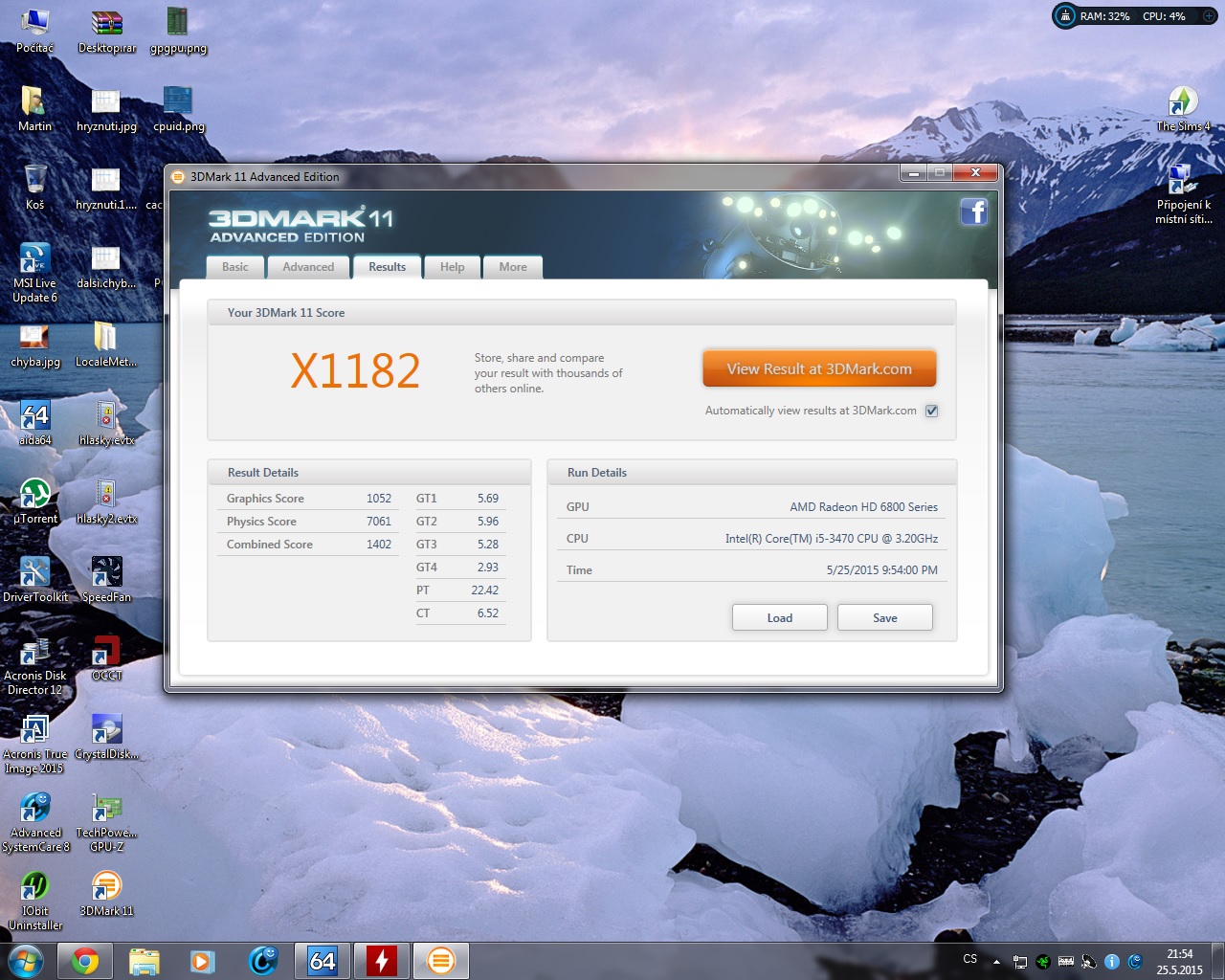Select the Acronis Disk Director 12 shortcut
The width and height of the screenshot is (1225, 980).
[35, 666]
